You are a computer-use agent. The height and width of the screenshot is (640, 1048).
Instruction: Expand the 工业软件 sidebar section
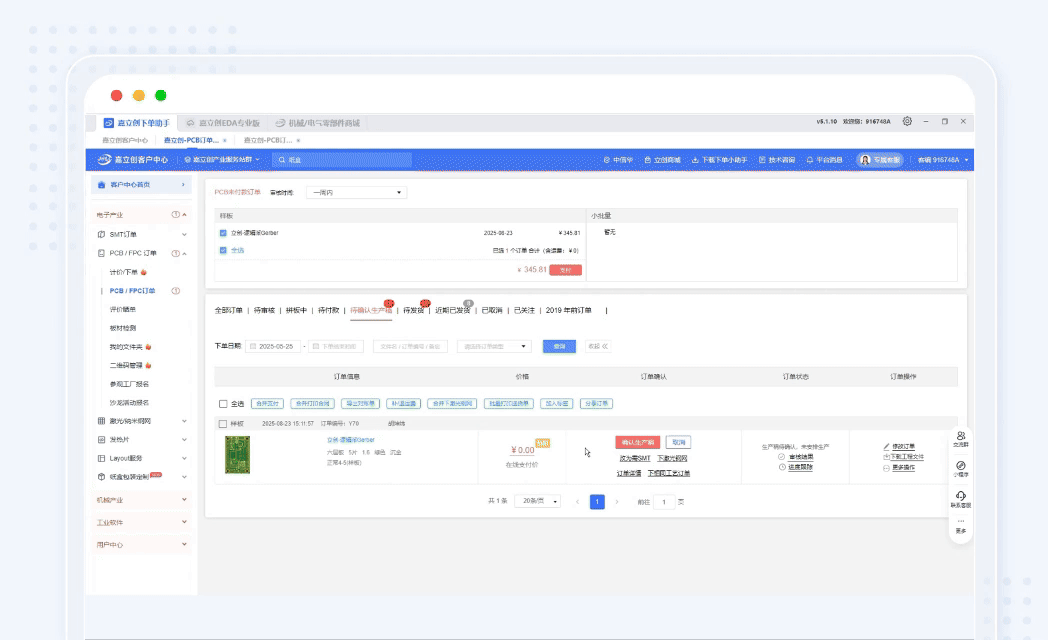tap(184, 522)
